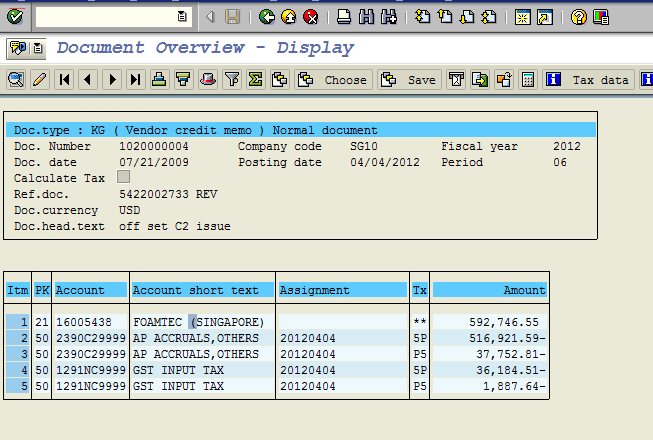
Task: Click the amount 36,184.51-
Action: [x=511, y=370]
